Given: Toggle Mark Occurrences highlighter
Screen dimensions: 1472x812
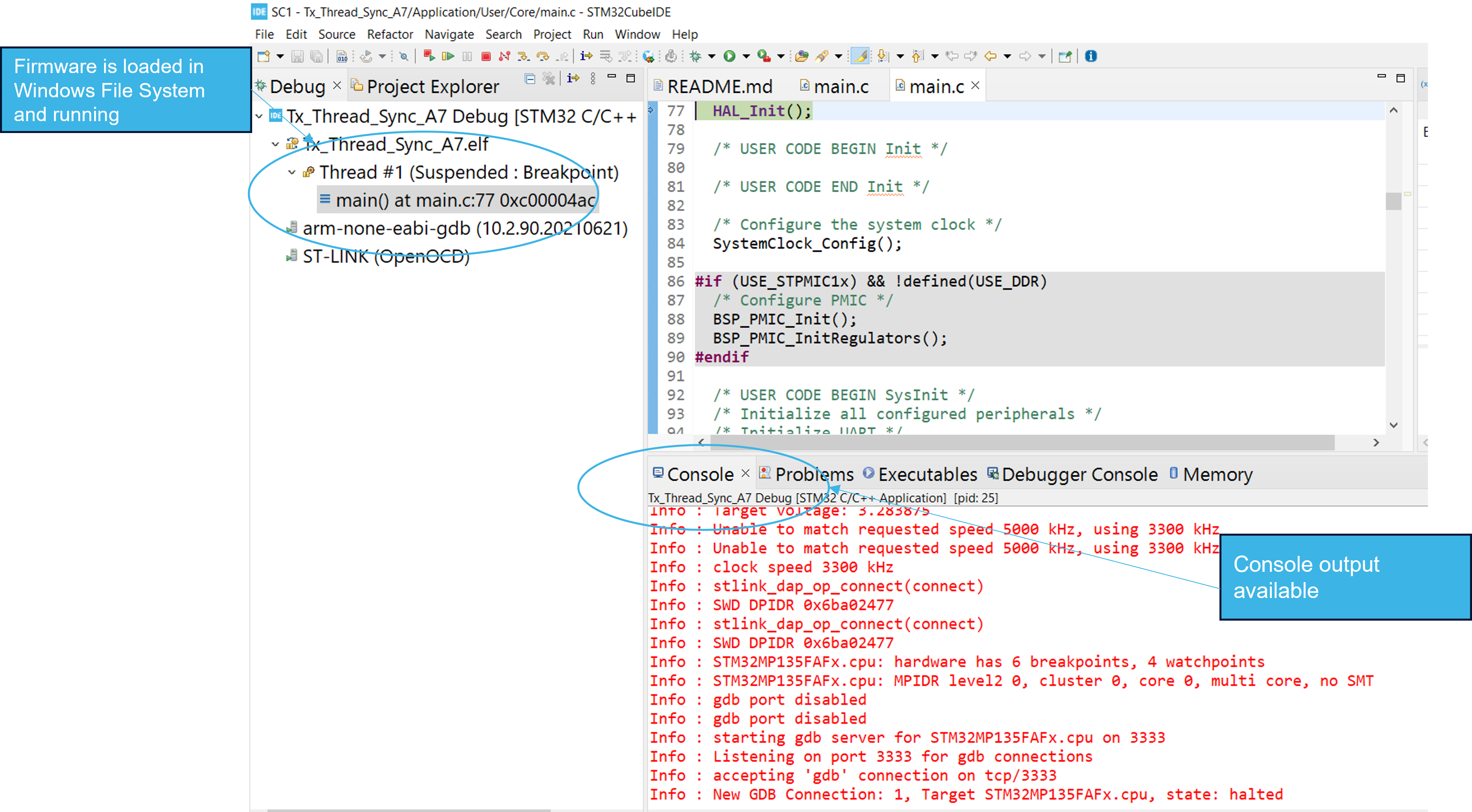Looking at the screenshot, I should pos(860,56).
